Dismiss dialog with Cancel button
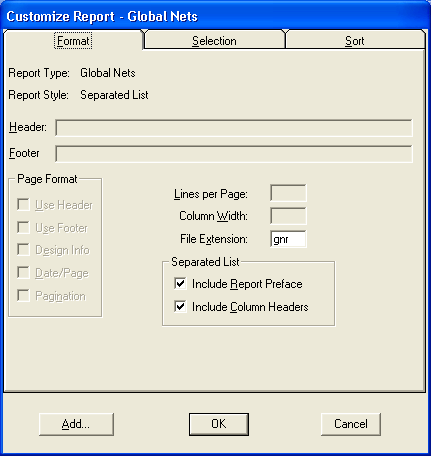The image size is (431, 456). 351,424
